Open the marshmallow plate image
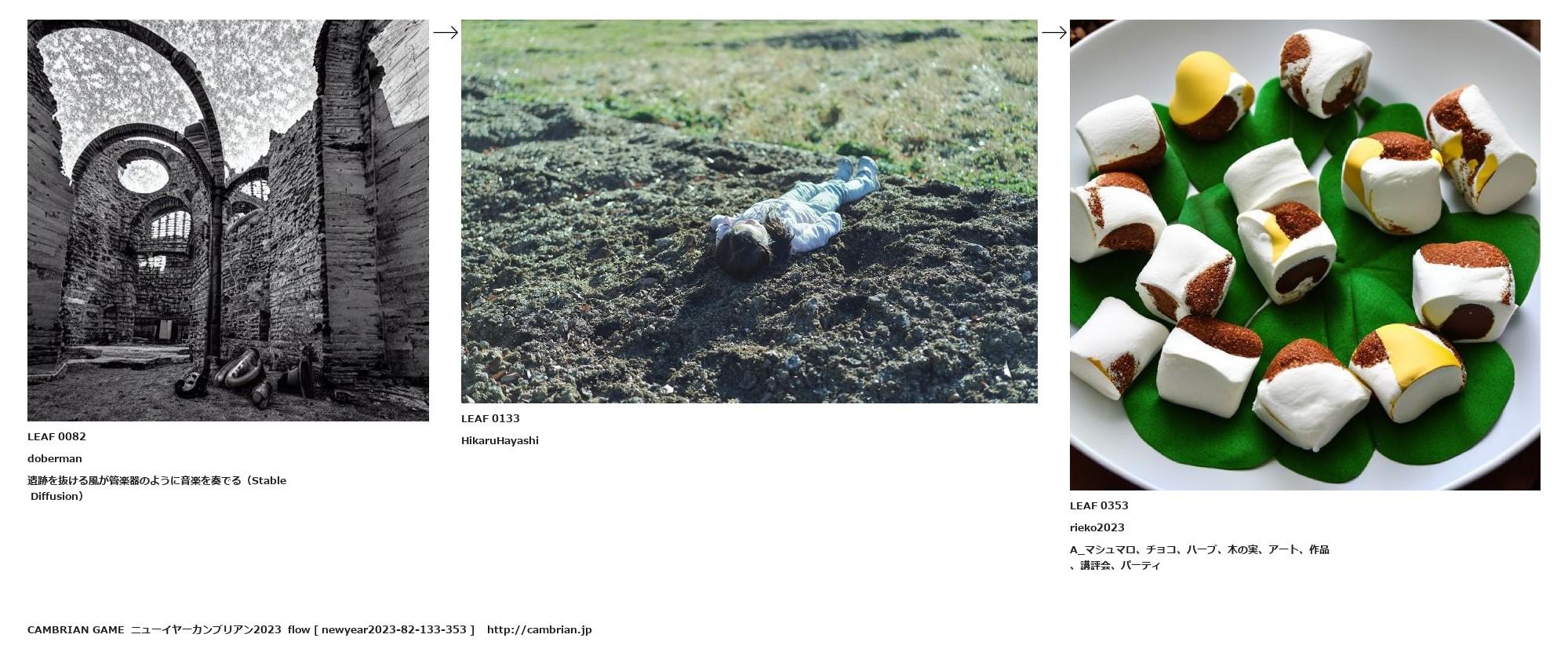 point(1305,255)
